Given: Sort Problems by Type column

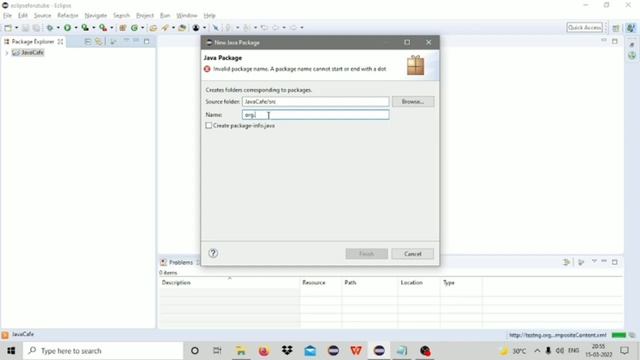Looking at the screenshot, I should 461,282.
